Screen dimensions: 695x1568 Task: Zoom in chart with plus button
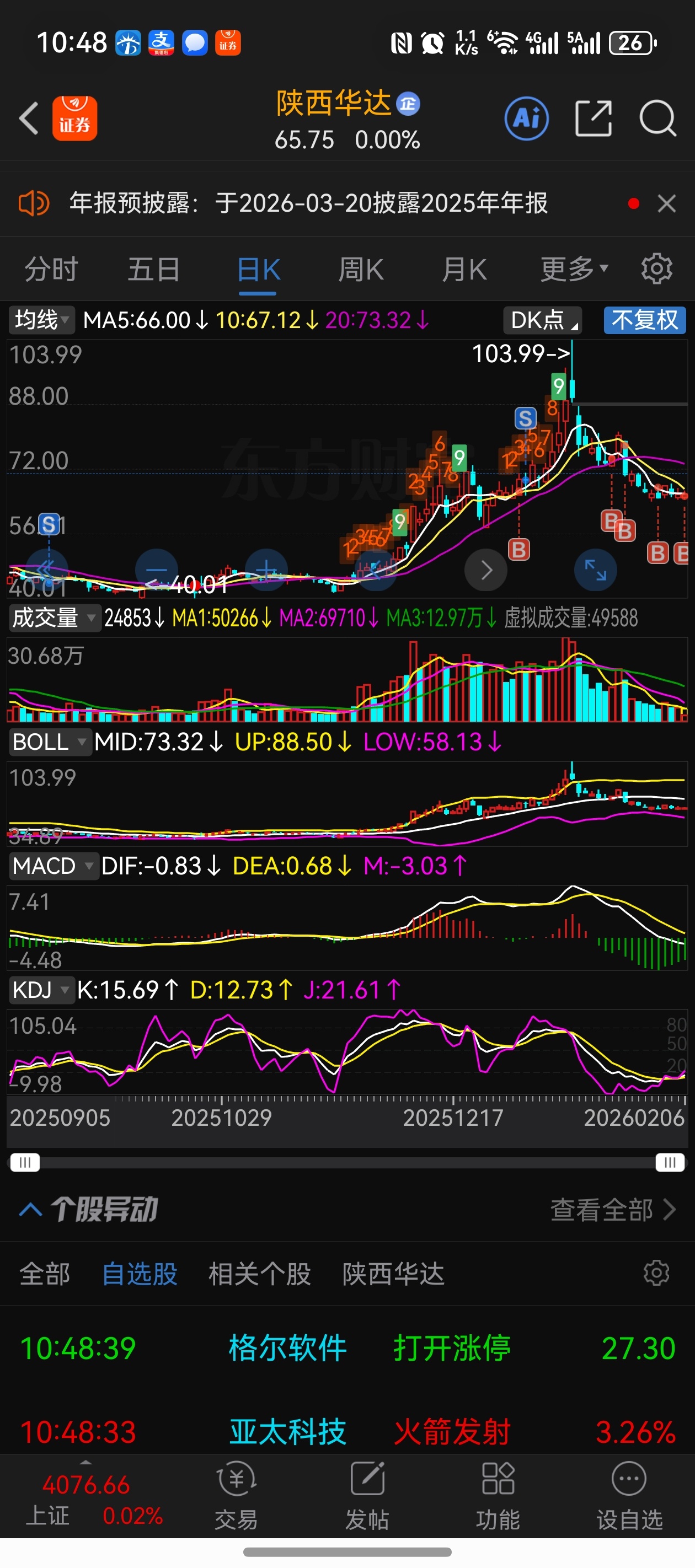(x=266, y=570)
